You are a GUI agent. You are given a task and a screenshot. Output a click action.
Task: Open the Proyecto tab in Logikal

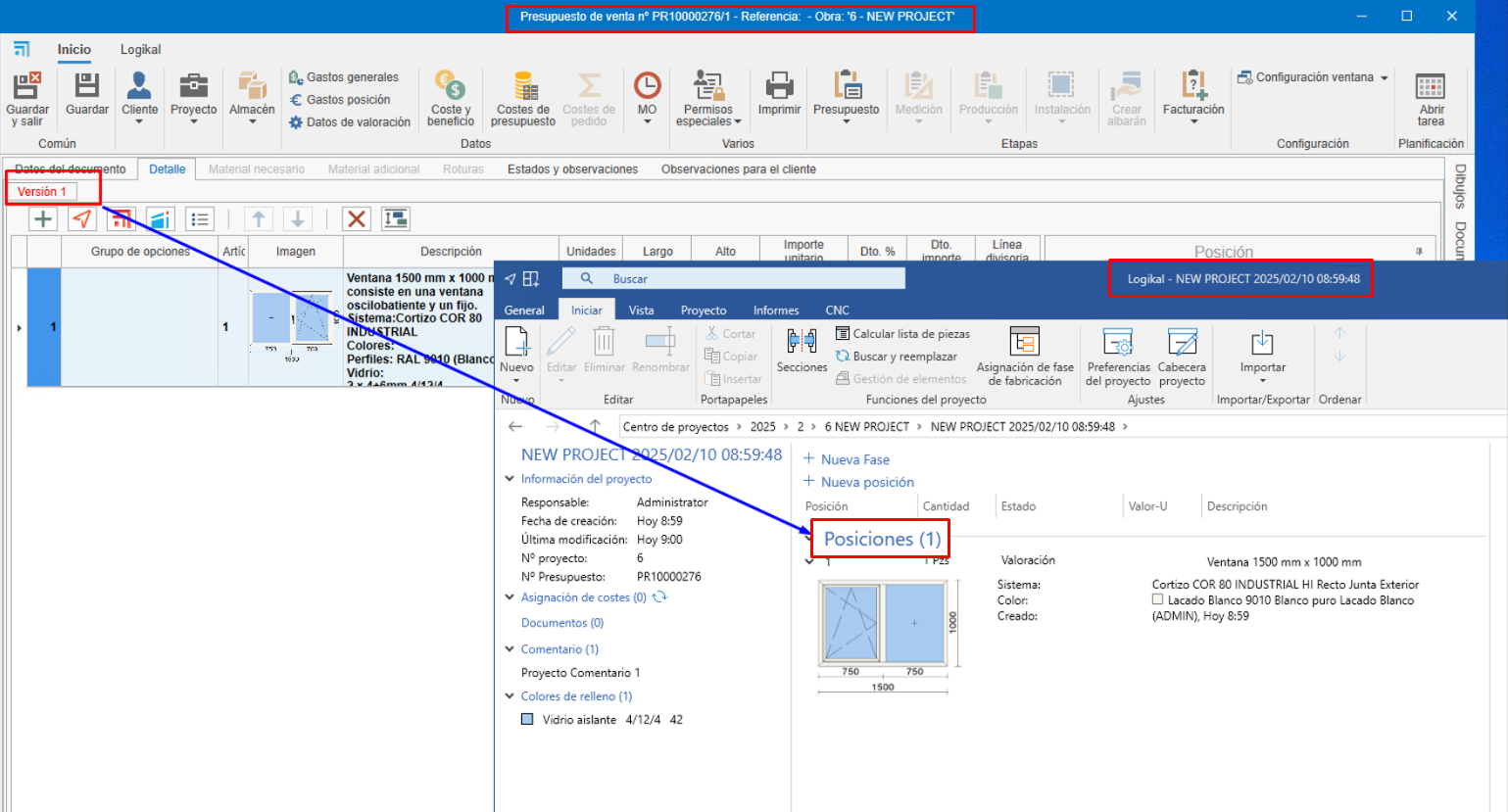pos(704,310)
